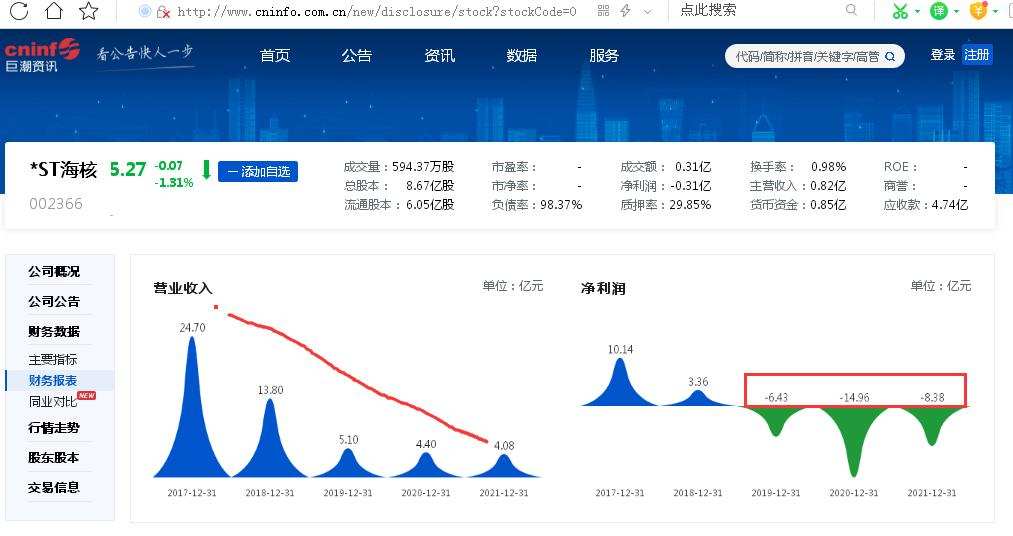Open the scissors screenshot tool
This screenshot has width=1013, height=536.
pos(900,11)
